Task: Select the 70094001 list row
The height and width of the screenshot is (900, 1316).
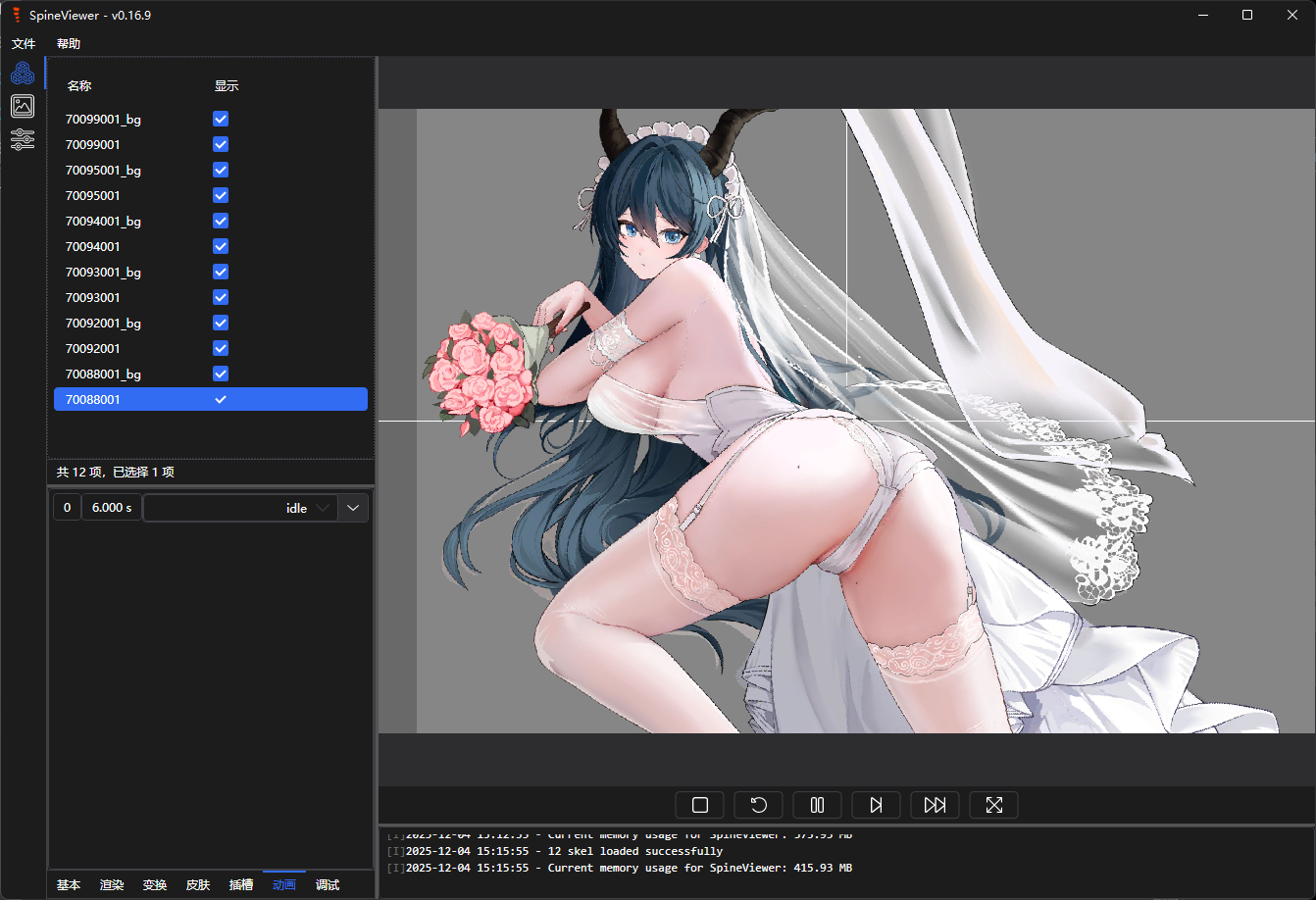Action: click(211, 246)
